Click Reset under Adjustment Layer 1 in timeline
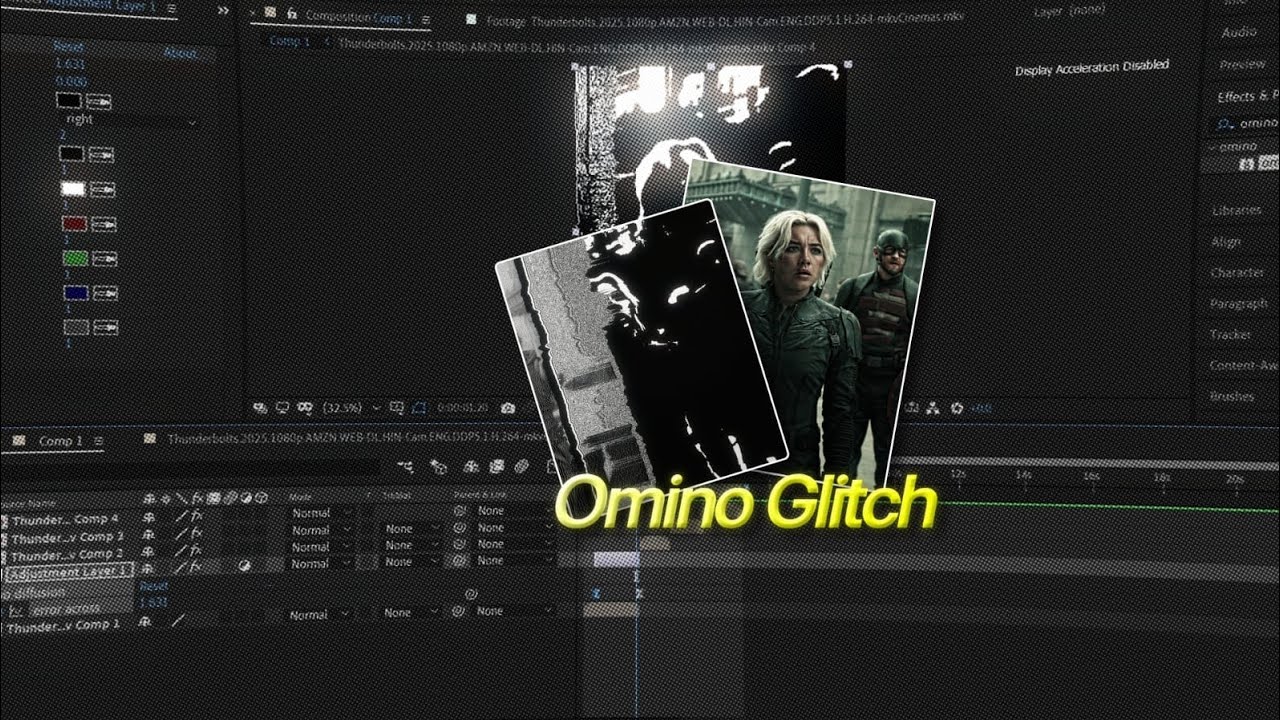This screenshot has width=1280, height=720. coord(152,586)
